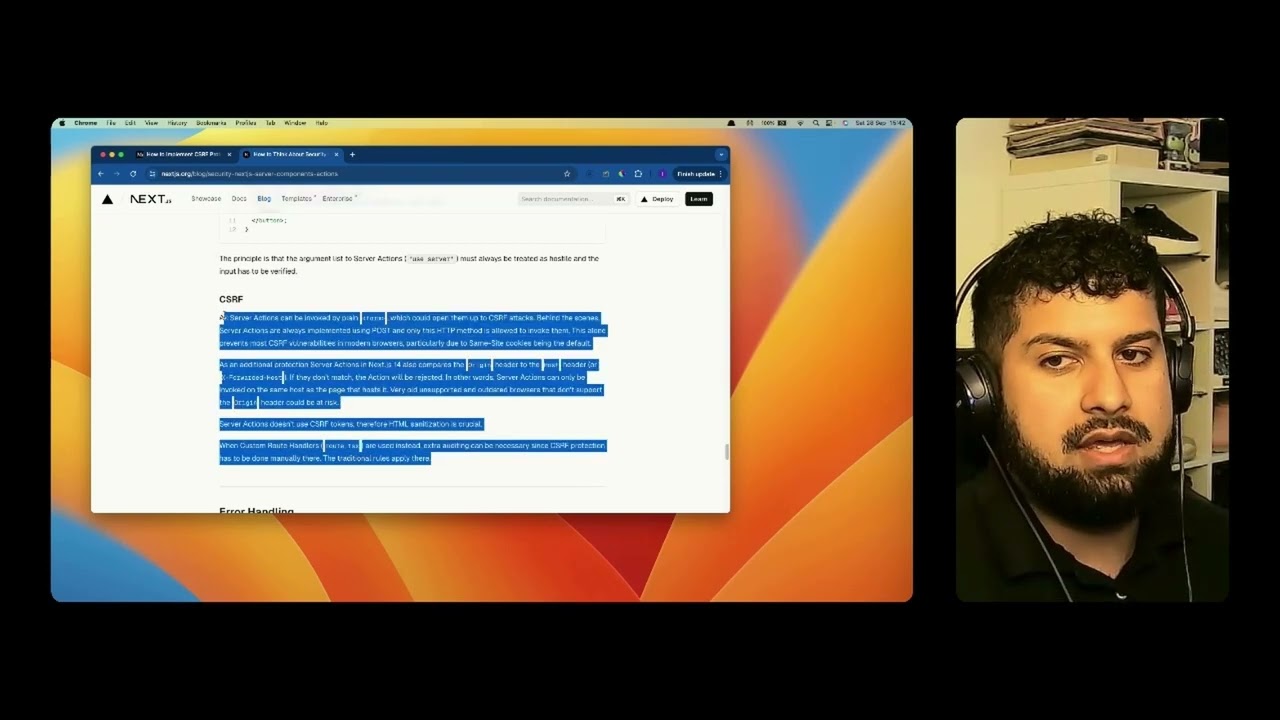This screenshot has height=720, width=1280.
Task: Click the Showcase nav link
Action: (206, 199)
